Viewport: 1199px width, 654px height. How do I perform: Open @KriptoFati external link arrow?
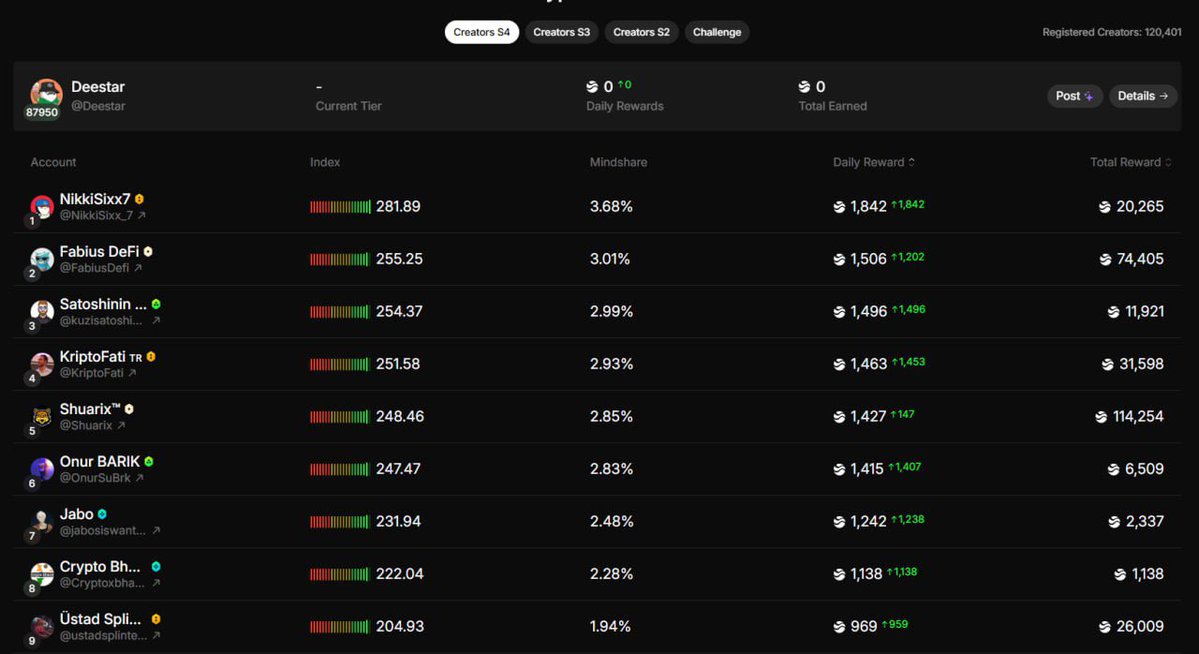132,373
